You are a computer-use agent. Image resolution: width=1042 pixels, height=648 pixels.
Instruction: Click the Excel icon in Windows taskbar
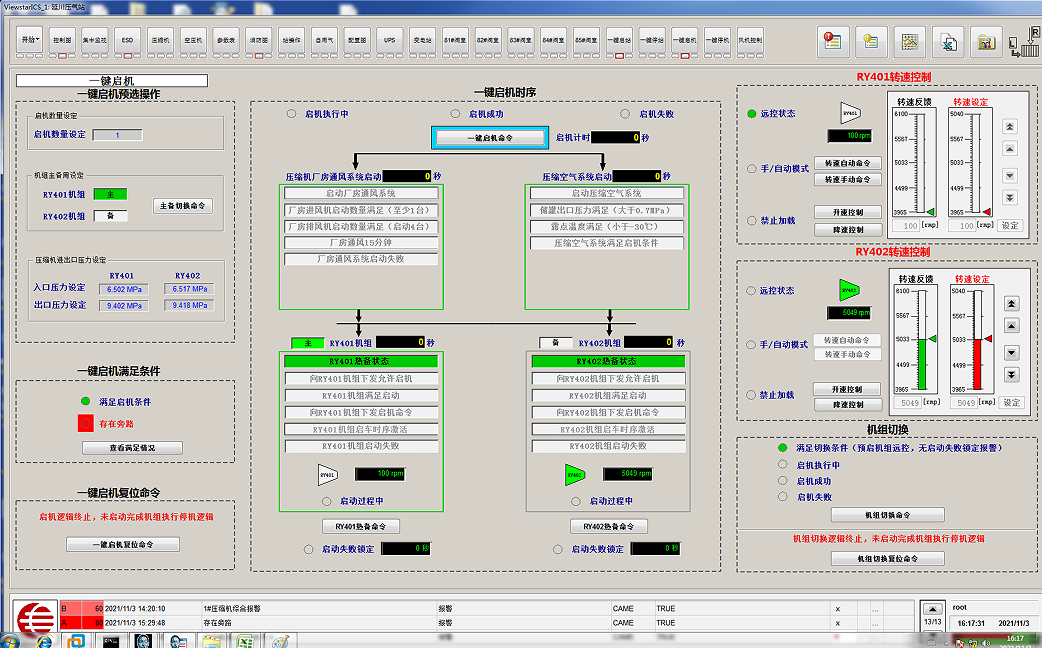pyautogui.click(x=242, y=640)
